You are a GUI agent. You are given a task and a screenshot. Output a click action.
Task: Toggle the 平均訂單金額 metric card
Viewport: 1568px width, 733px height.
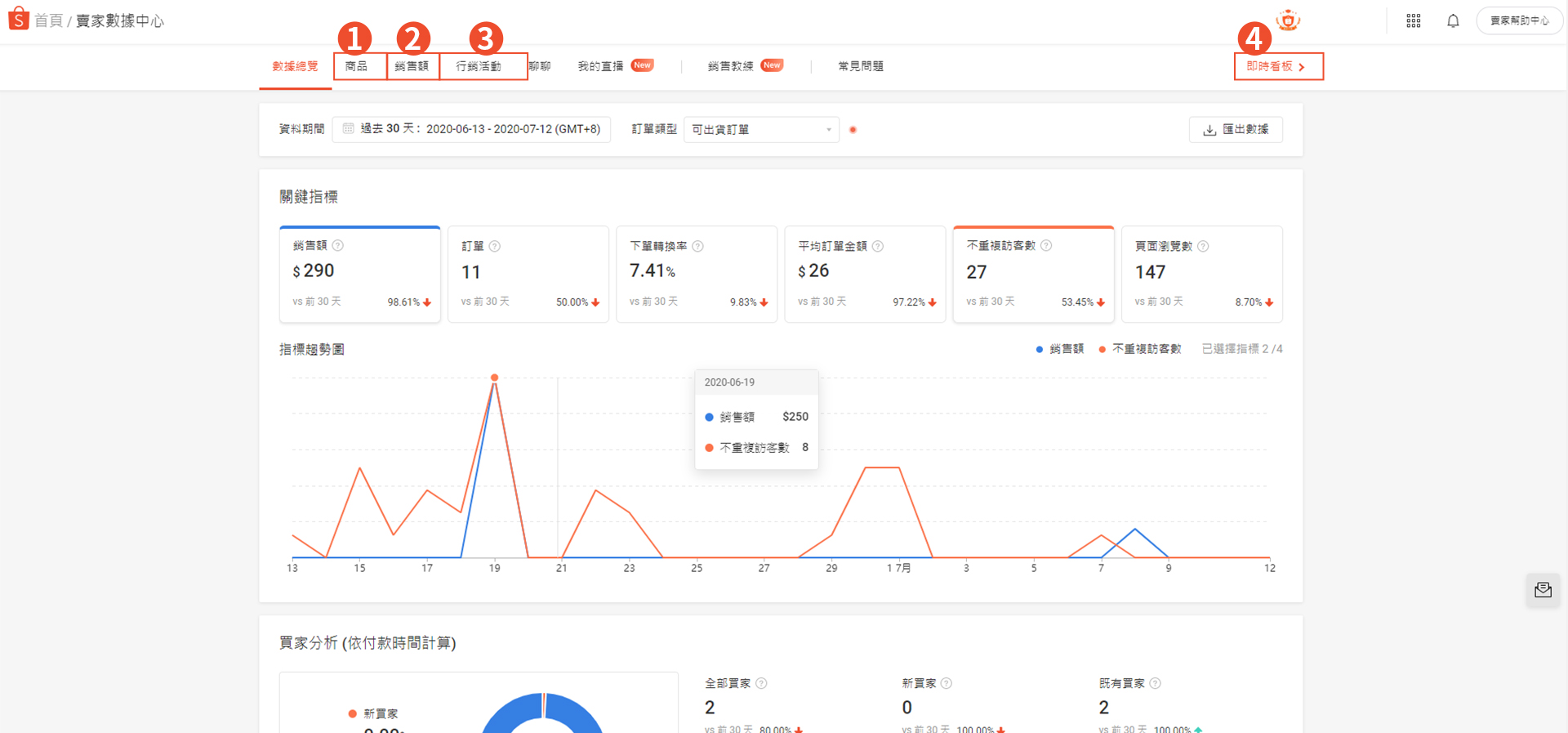pyautogui.click(x=864, y=274)
